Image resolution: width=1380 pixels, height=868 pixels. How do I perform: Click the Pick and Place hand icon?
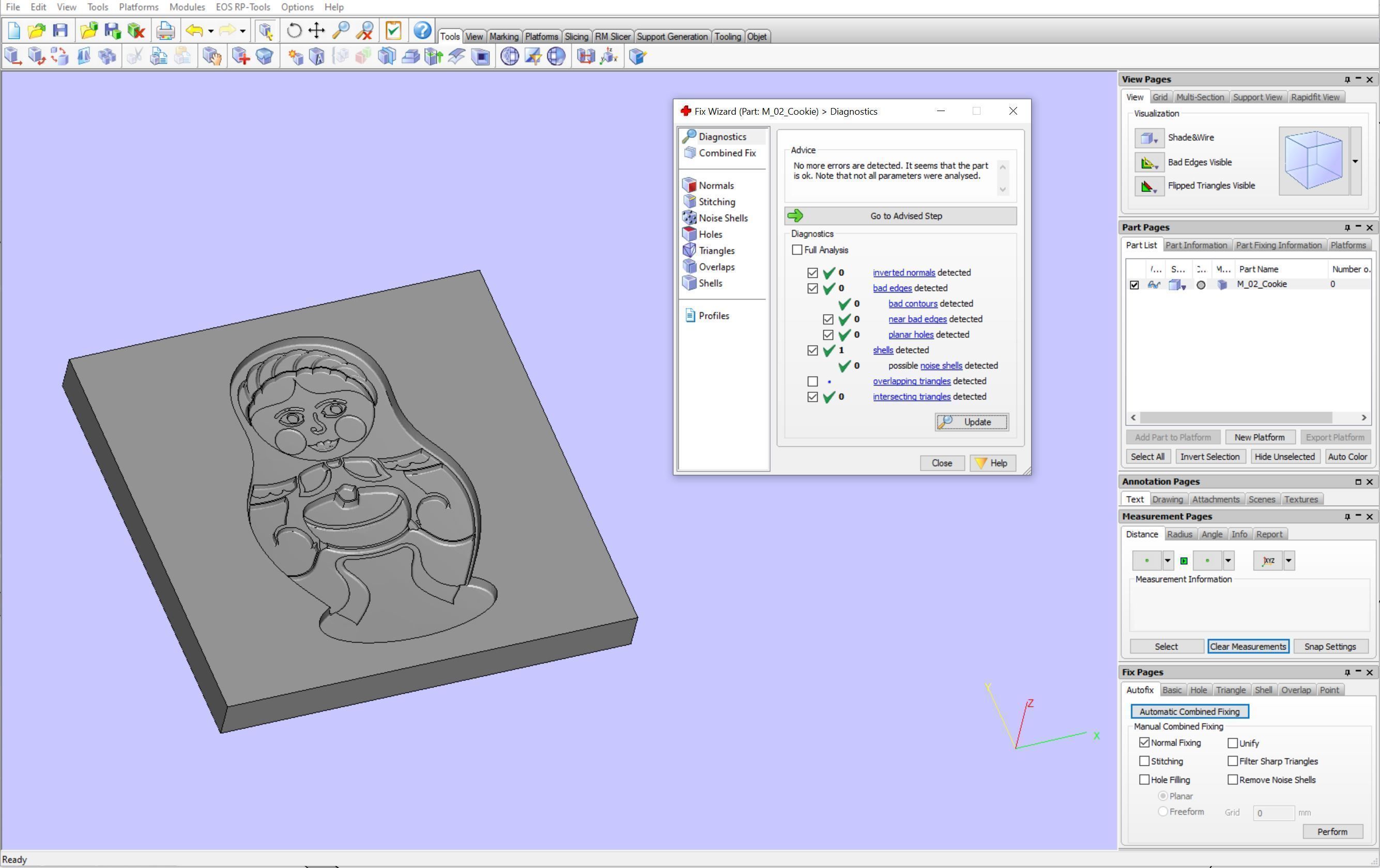tap(211, 56)
